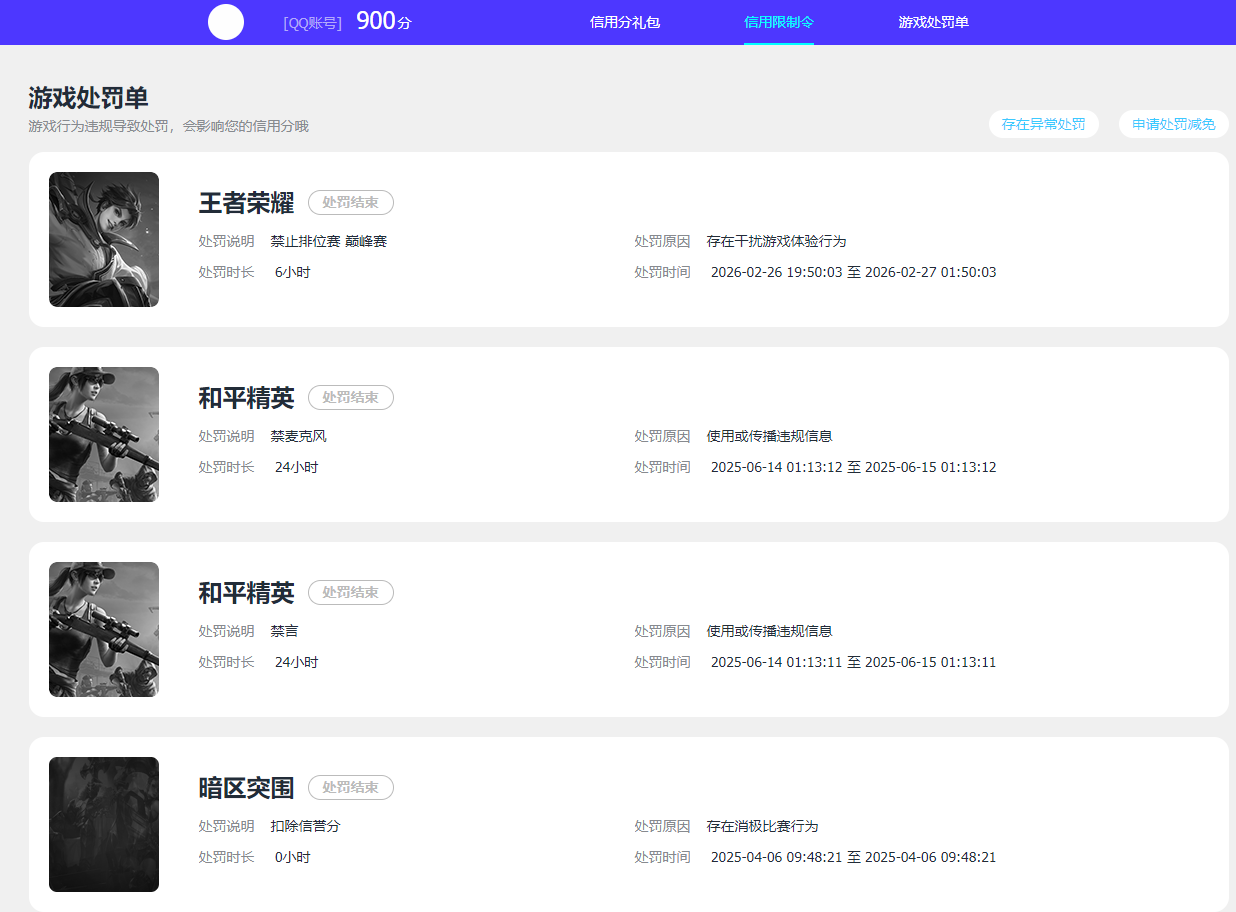Click 处罚结束 badge beside 王者荣耀
The height and width of the screenshot is (912, 1236).
(351, 203)
